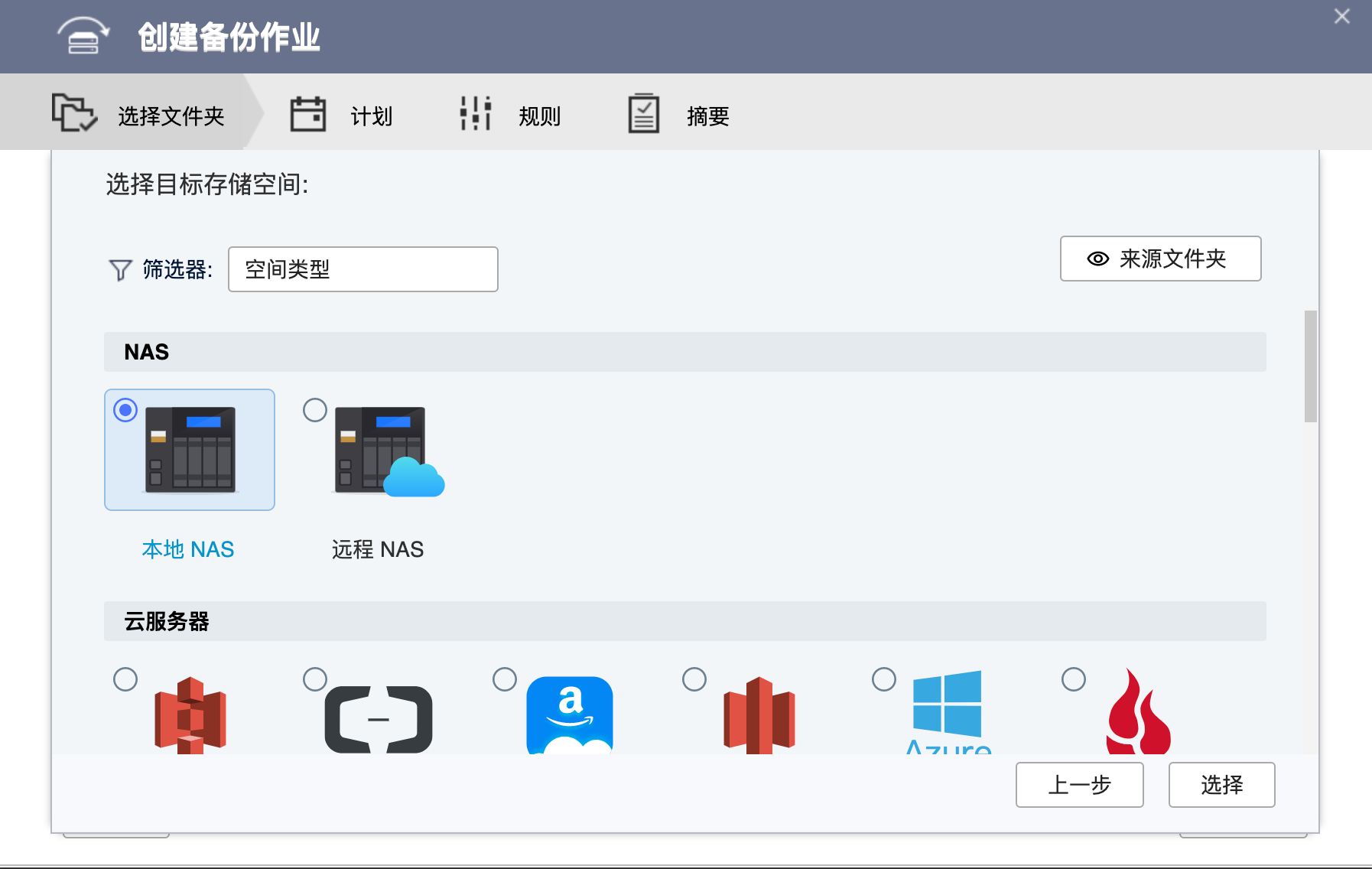The height and width of the screenshot is (869, 1372).
Task: Click the 上一步 button
Action: coord(1078,785)
